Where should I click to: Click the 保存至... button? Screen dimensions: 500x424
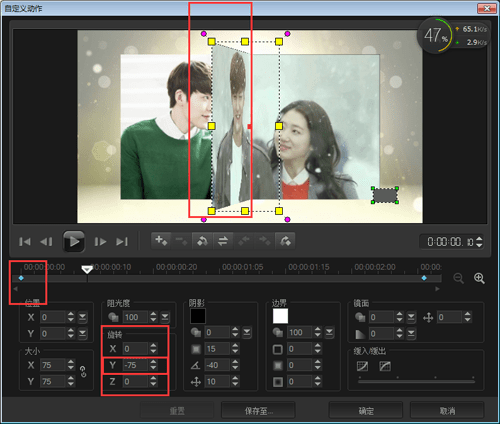coord(258,411)
